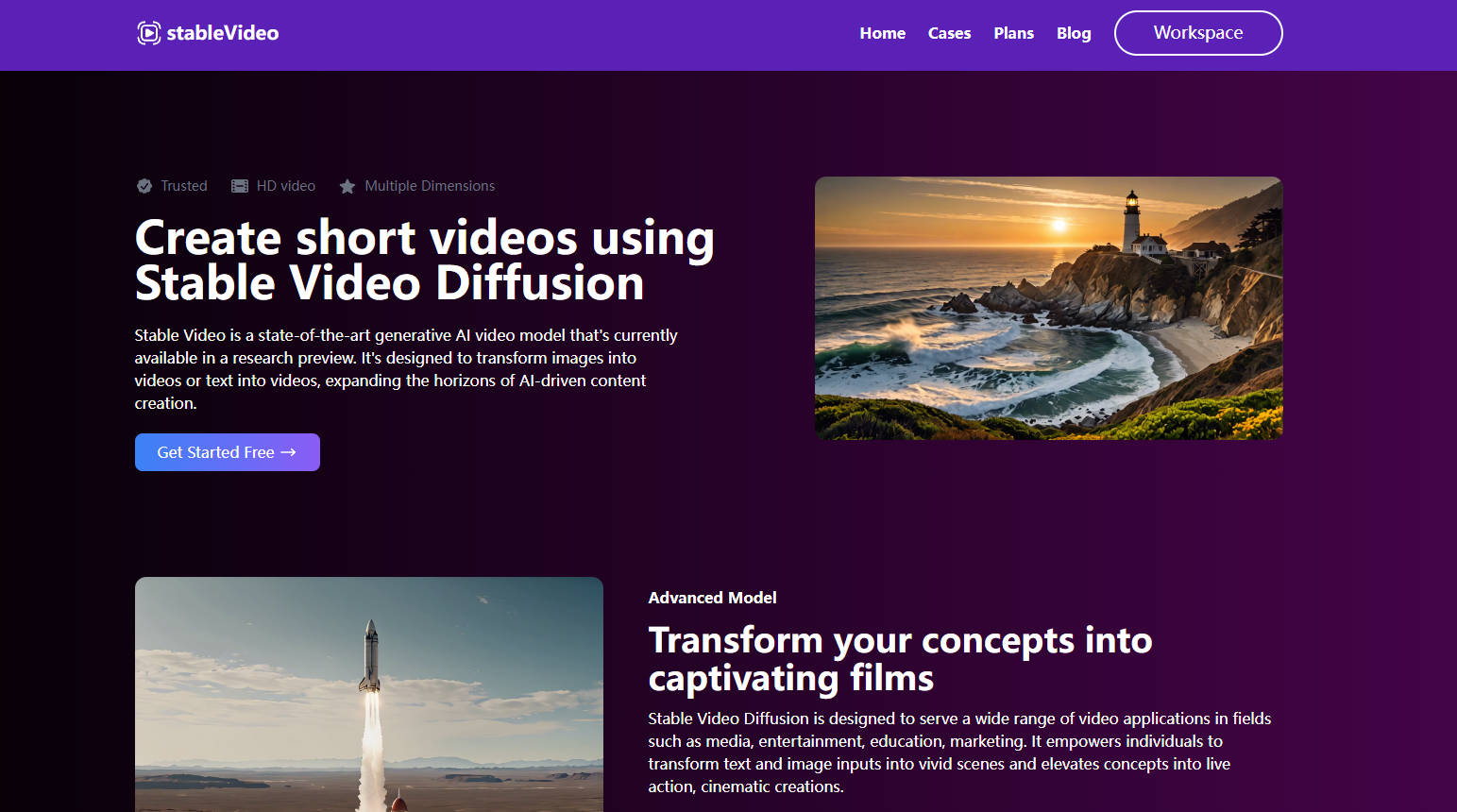Open the Cases page
The image size is (1457, 812).
[949, 33]
